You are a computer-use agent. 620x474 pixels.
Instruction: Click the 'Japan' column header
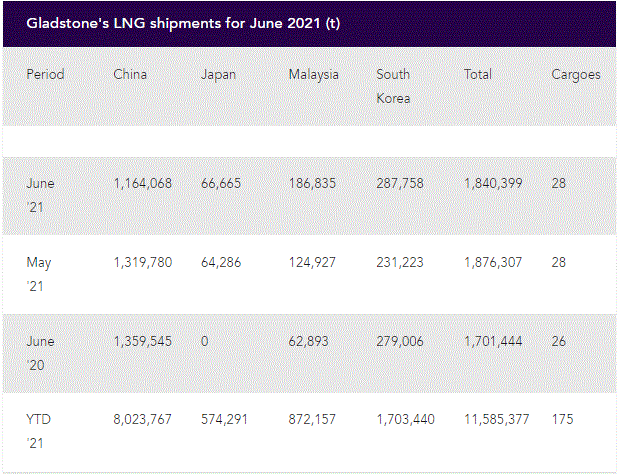[x=219, y=74]
